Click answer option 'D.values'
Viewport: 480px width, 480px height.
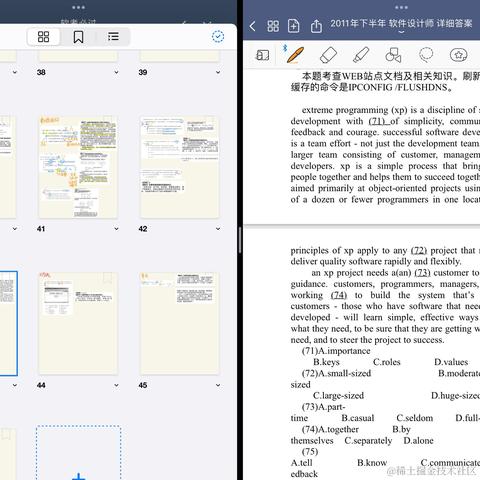[x=451, y=362]
